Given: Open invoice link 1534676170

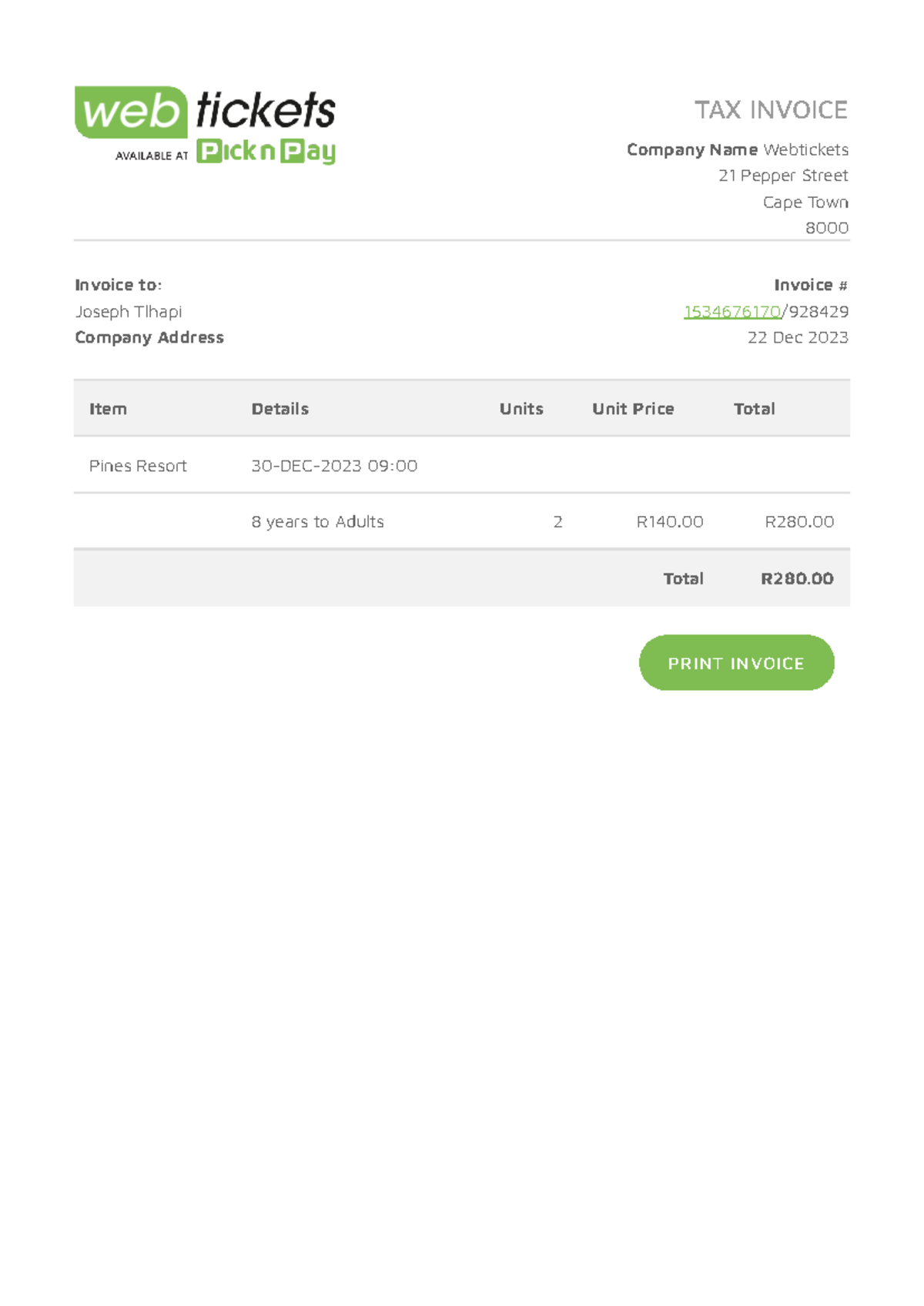Looking at the screenshot, I should click(x=732, y=312).
